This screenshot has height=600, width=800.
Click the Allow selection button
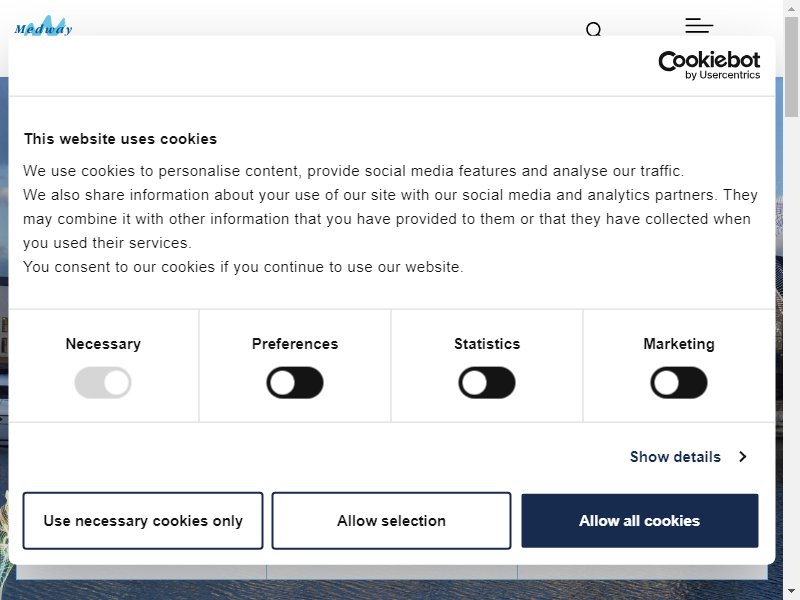[391, 521]
